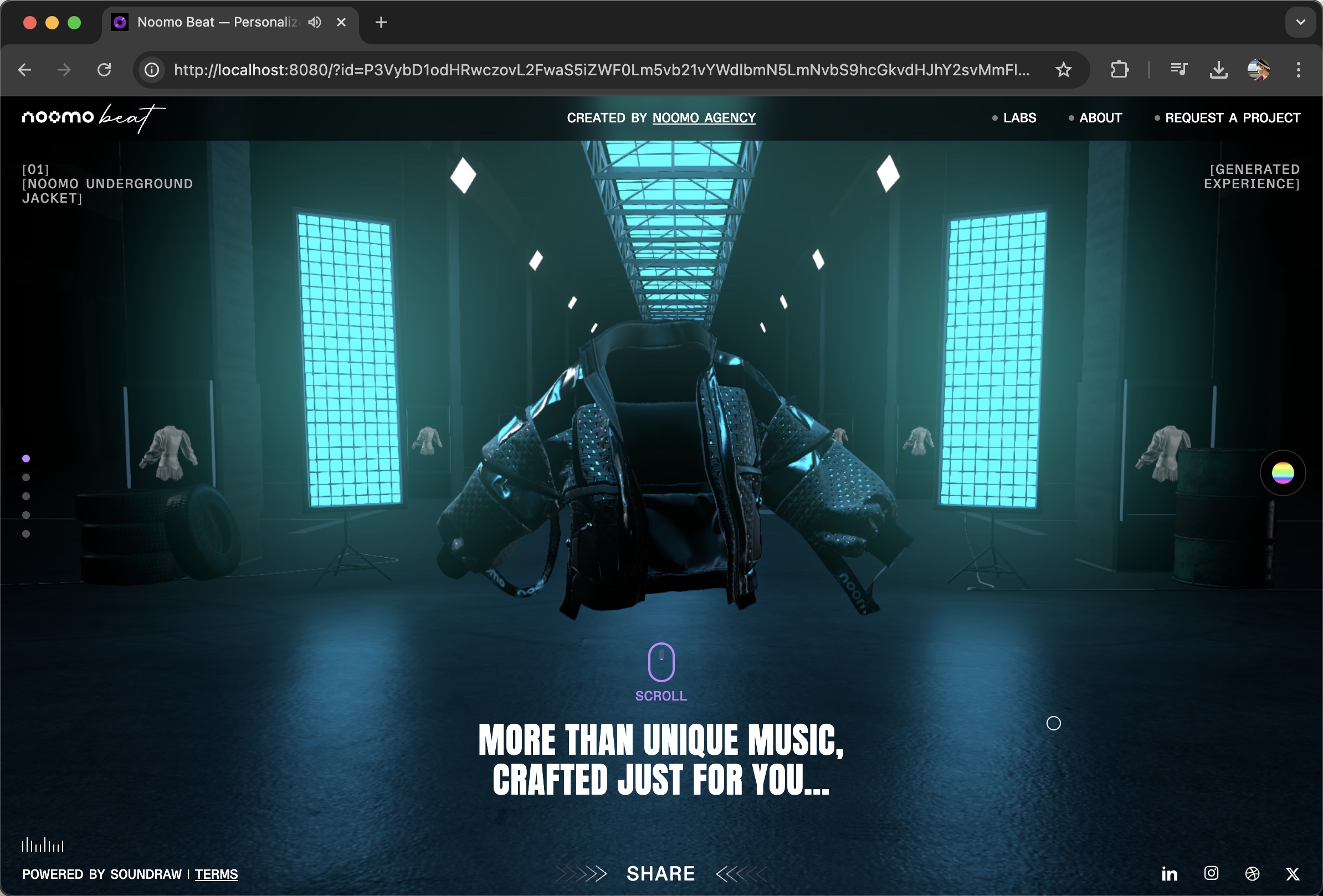1323x896 pixels.
Task: Open the Chrome three-dot menu
Action: point(1298,69)
